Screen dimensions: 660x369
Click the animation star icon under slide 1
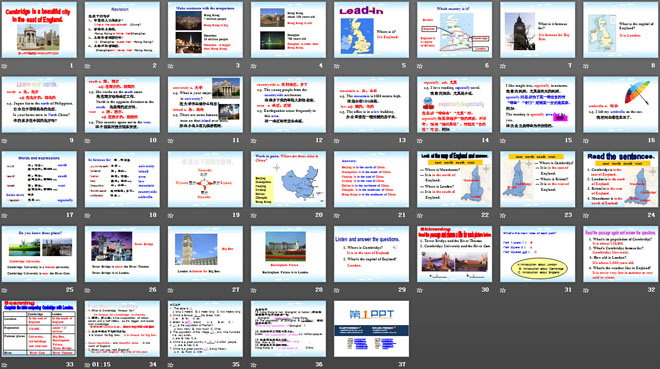click(x=5, y=66)
